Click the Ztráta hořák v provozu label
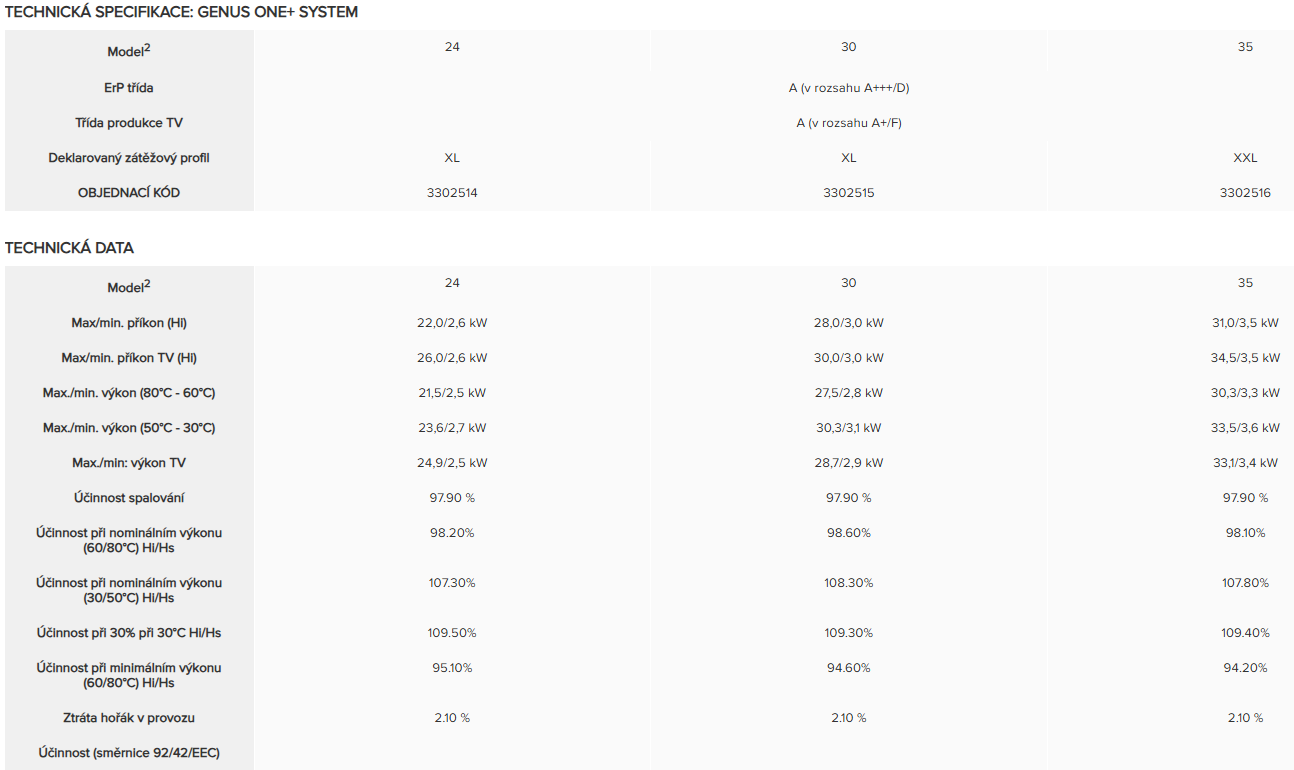The width and height of the screenshot is (1294, 770). tap(129, 718)
